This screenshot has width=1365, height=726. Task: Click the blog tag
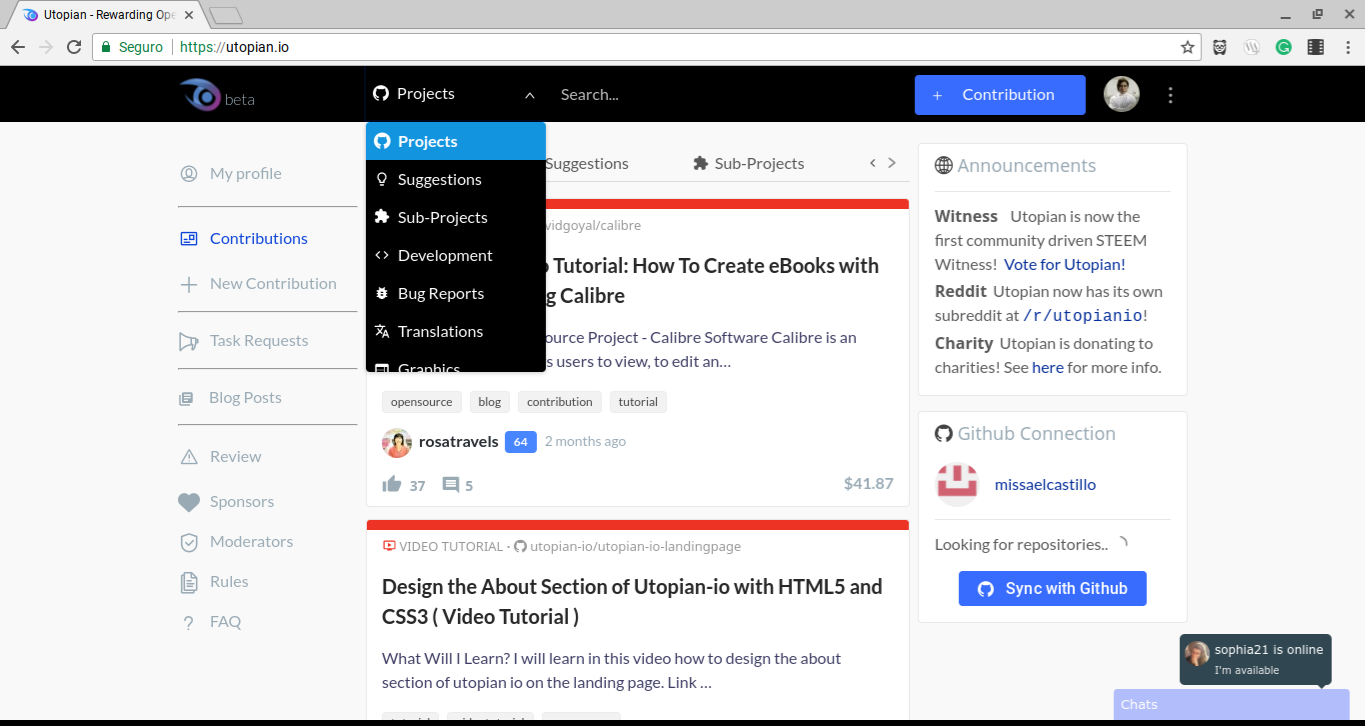[x=490, y=402]
